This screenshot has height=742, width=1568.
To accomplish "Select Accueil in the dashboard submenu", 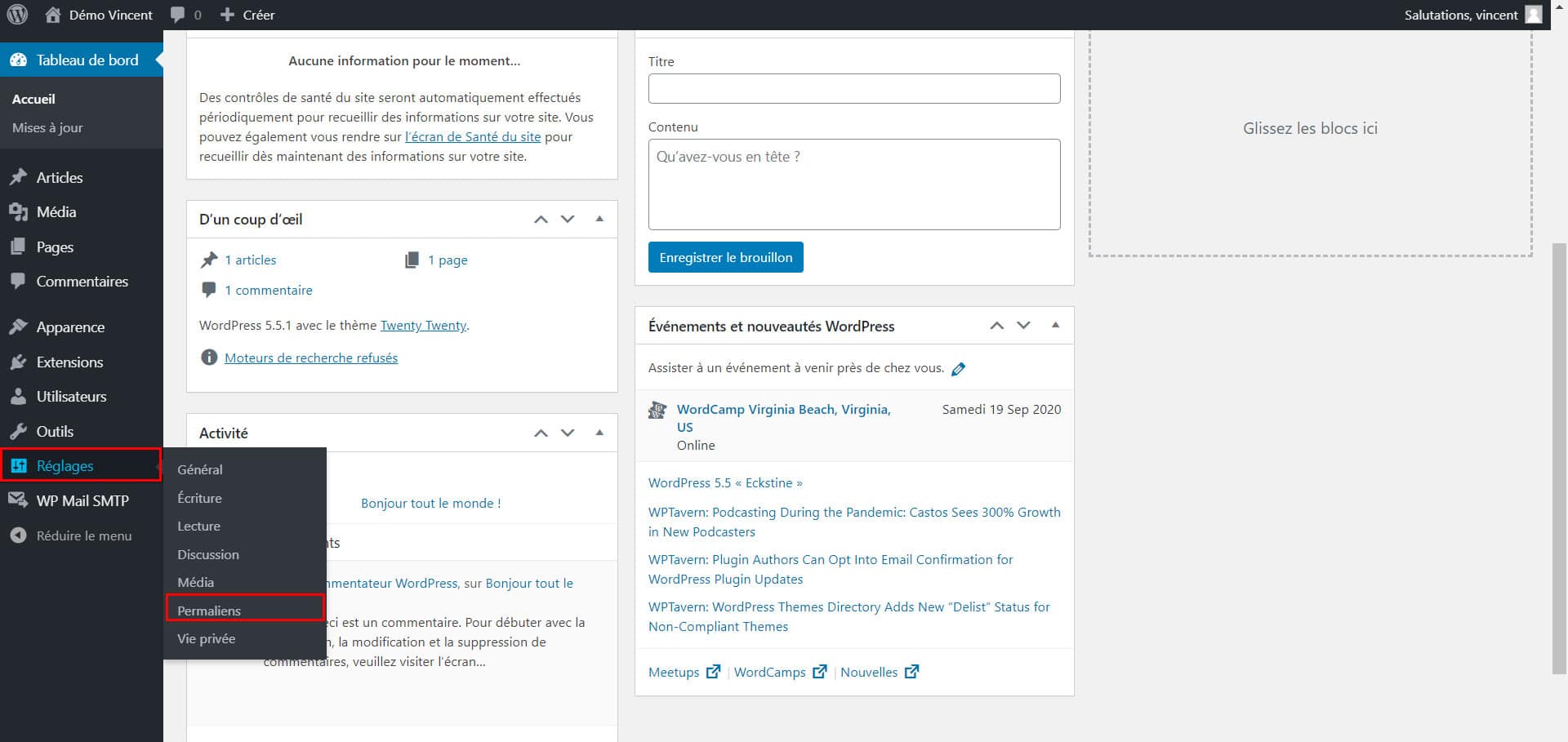I will point(33,99).
